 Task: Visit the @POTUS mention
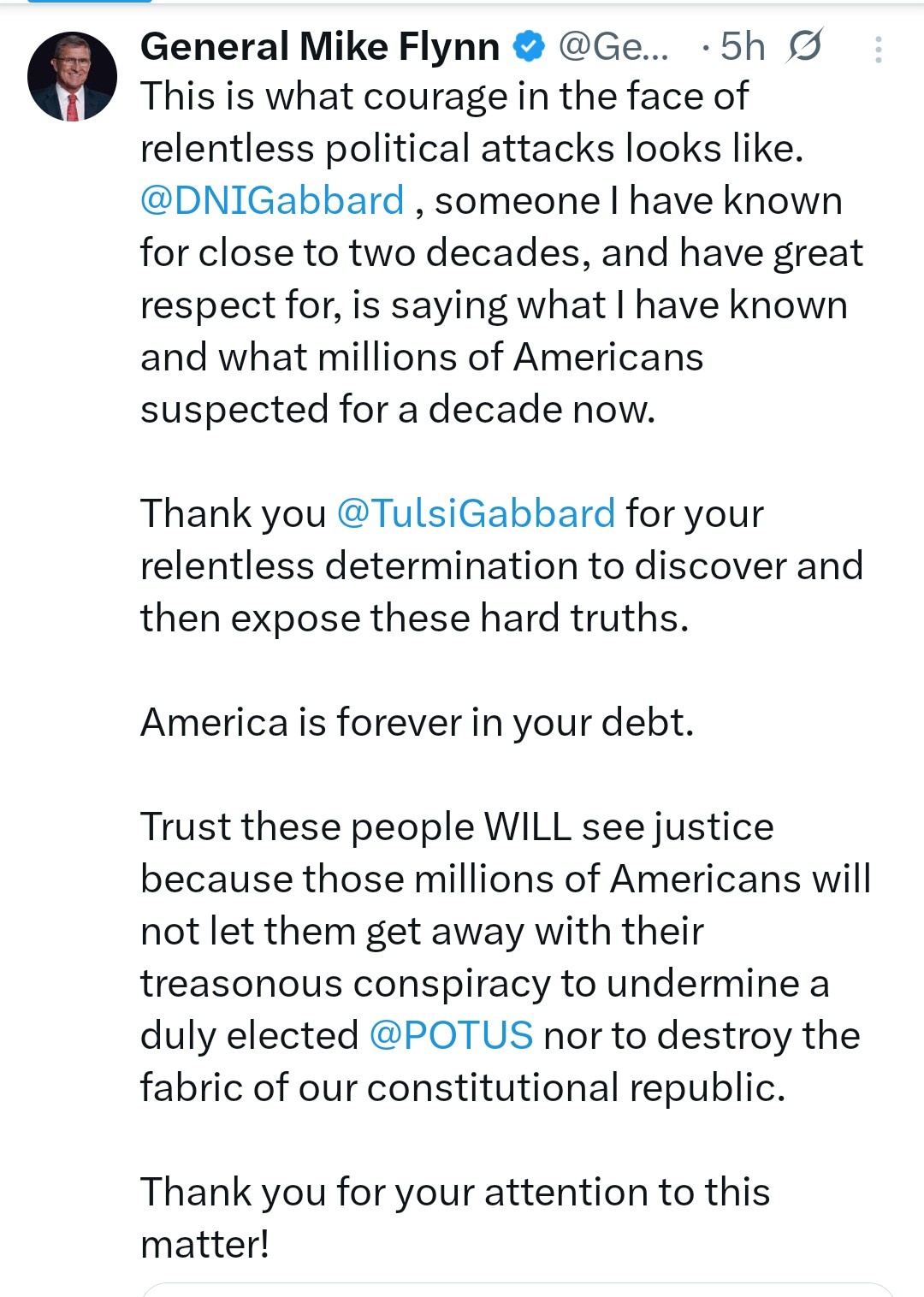click(x=451, y=1035)
